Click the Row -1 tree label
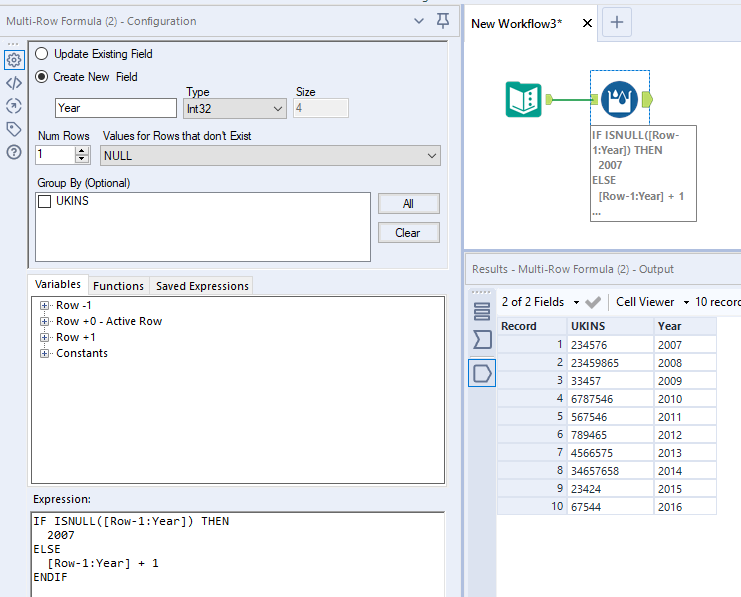Viewport: 741px width, 597px height. point(74,305)
